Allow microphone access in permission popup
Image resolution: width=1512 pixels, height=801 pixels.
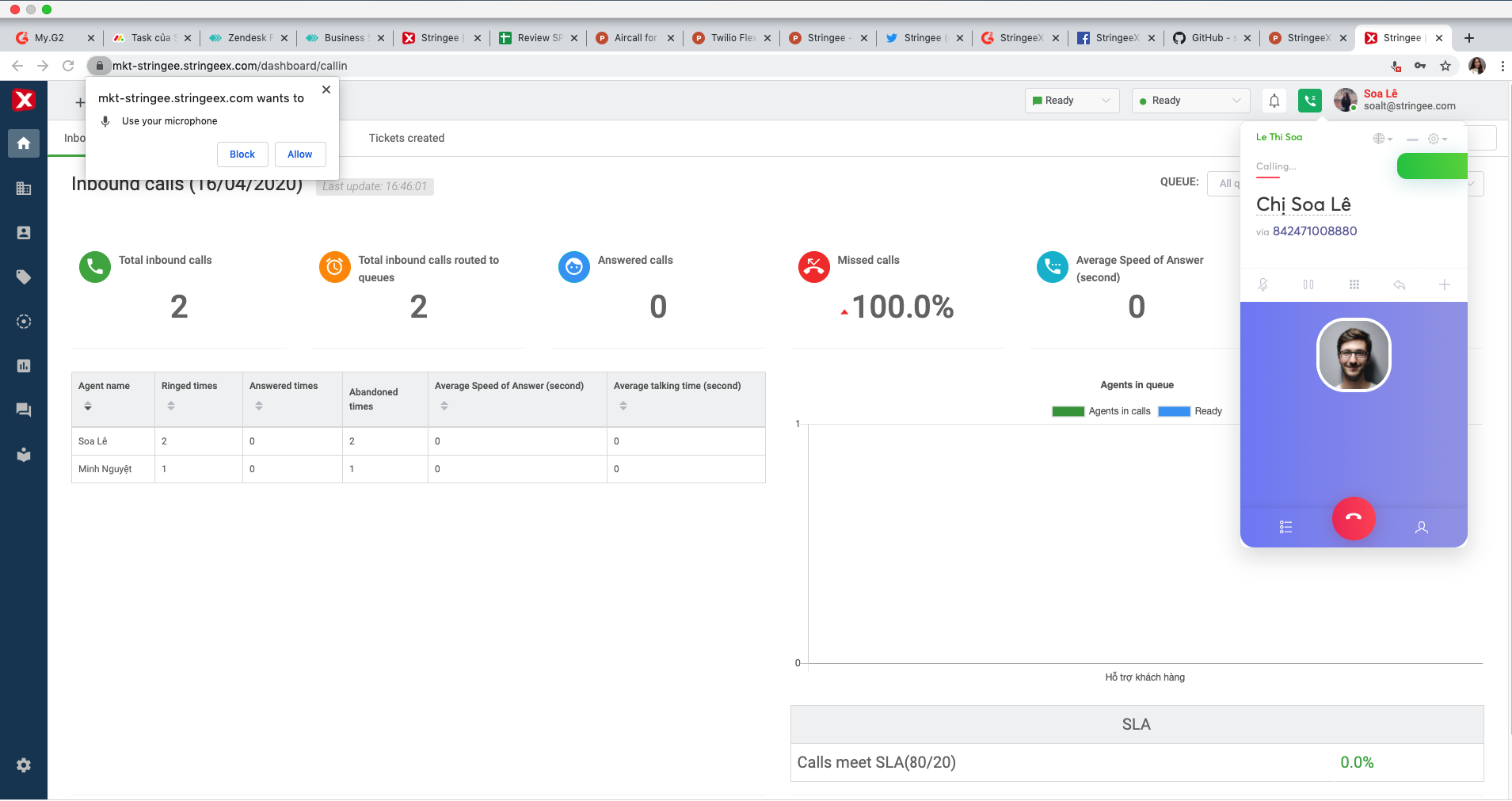(300, 154)
